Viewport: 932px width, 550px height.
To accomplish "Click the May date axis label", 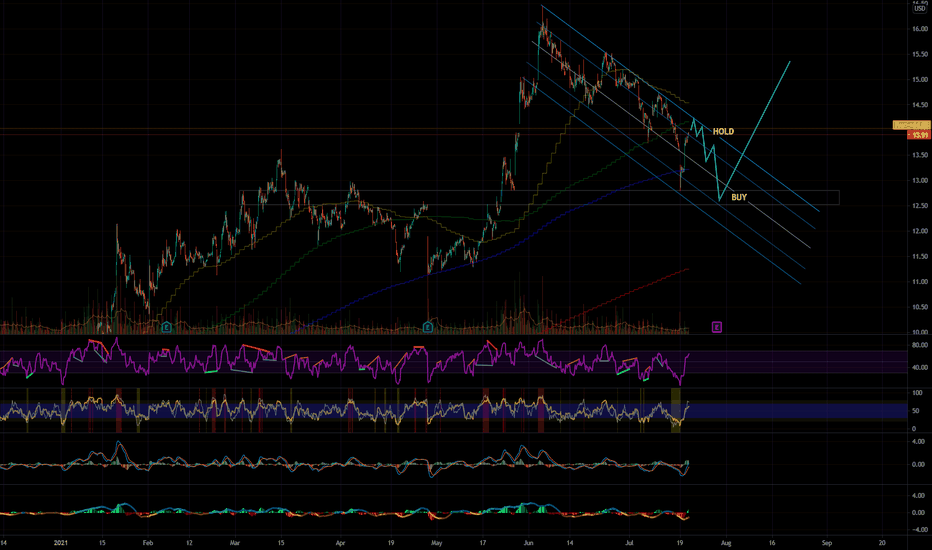I will (437, 542).
